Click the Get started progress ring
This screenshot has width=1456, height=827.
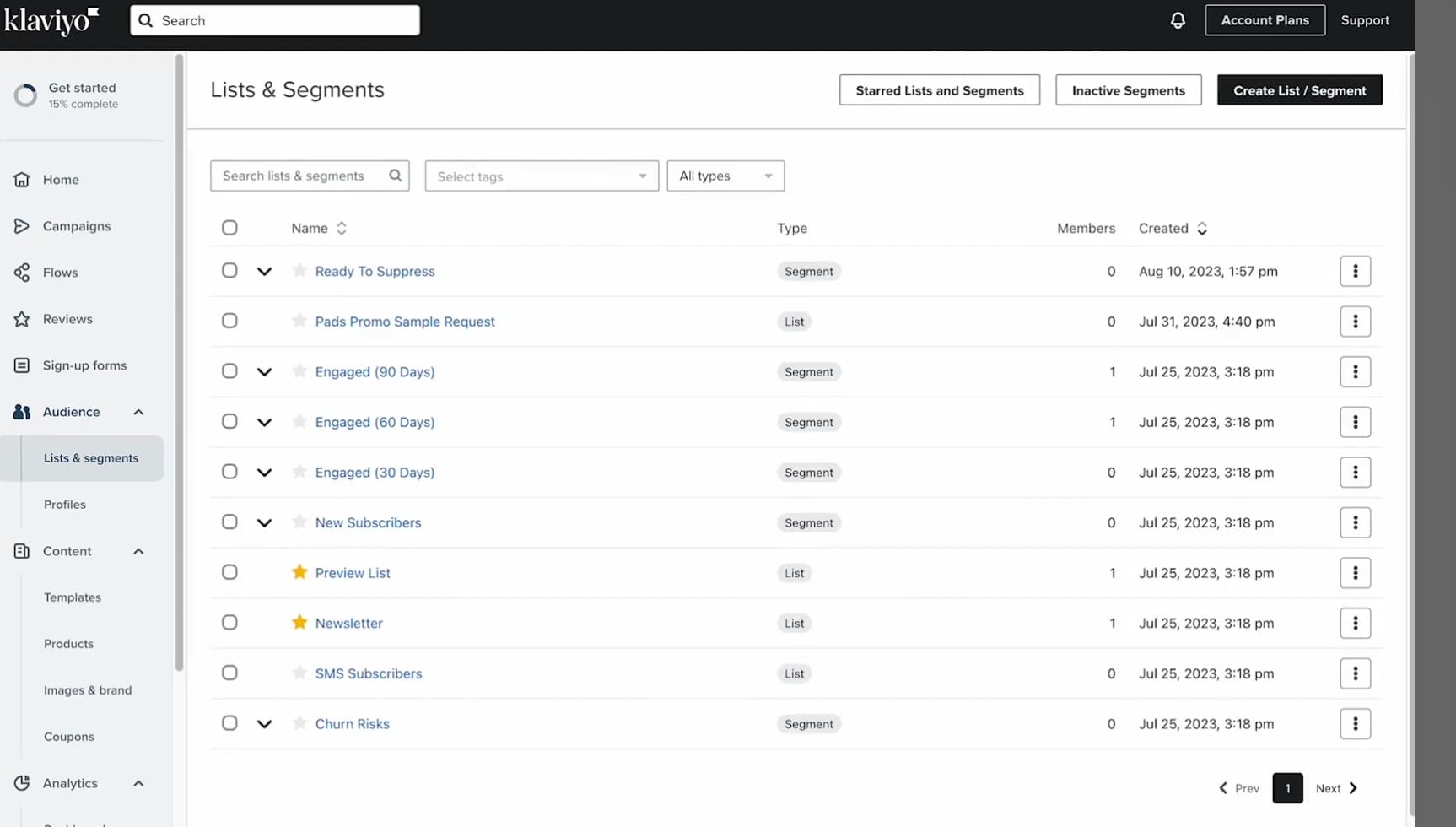pyautogui.click(x=25, y=95)
